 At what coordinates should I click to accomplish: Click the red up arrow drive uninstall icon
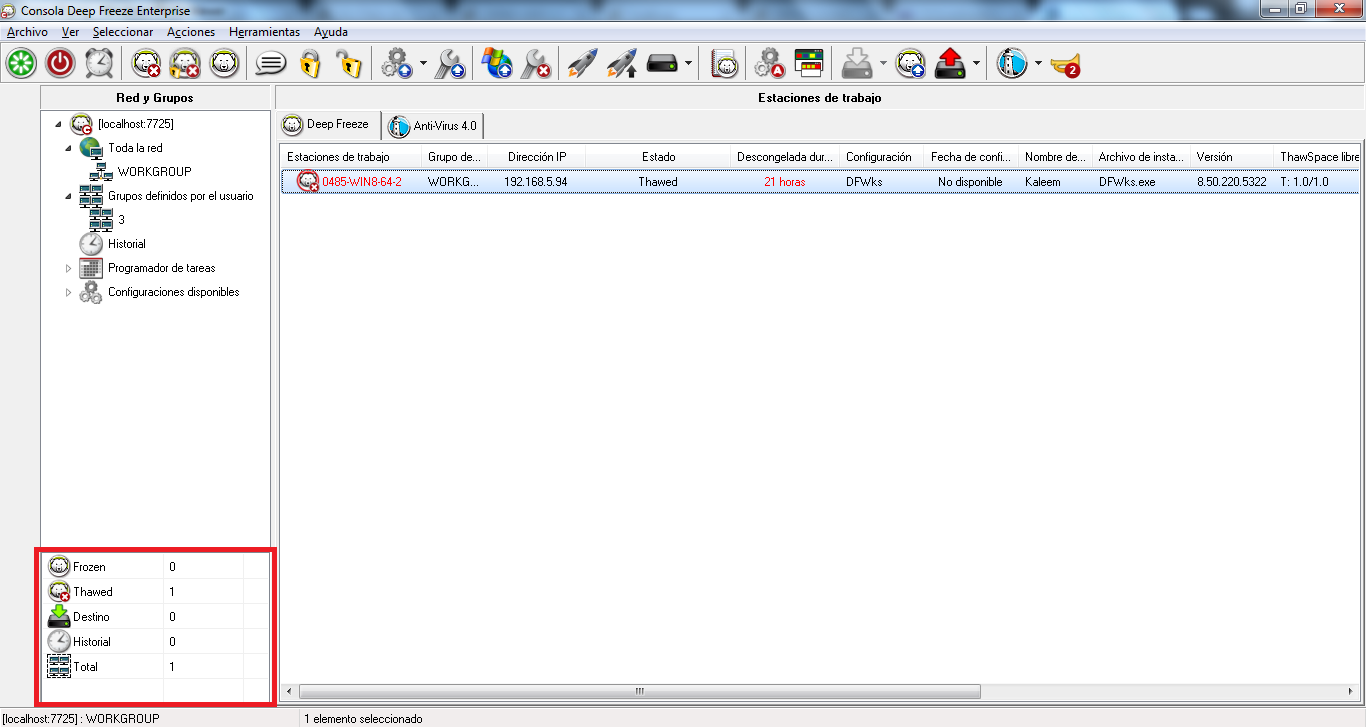[950, 64]
